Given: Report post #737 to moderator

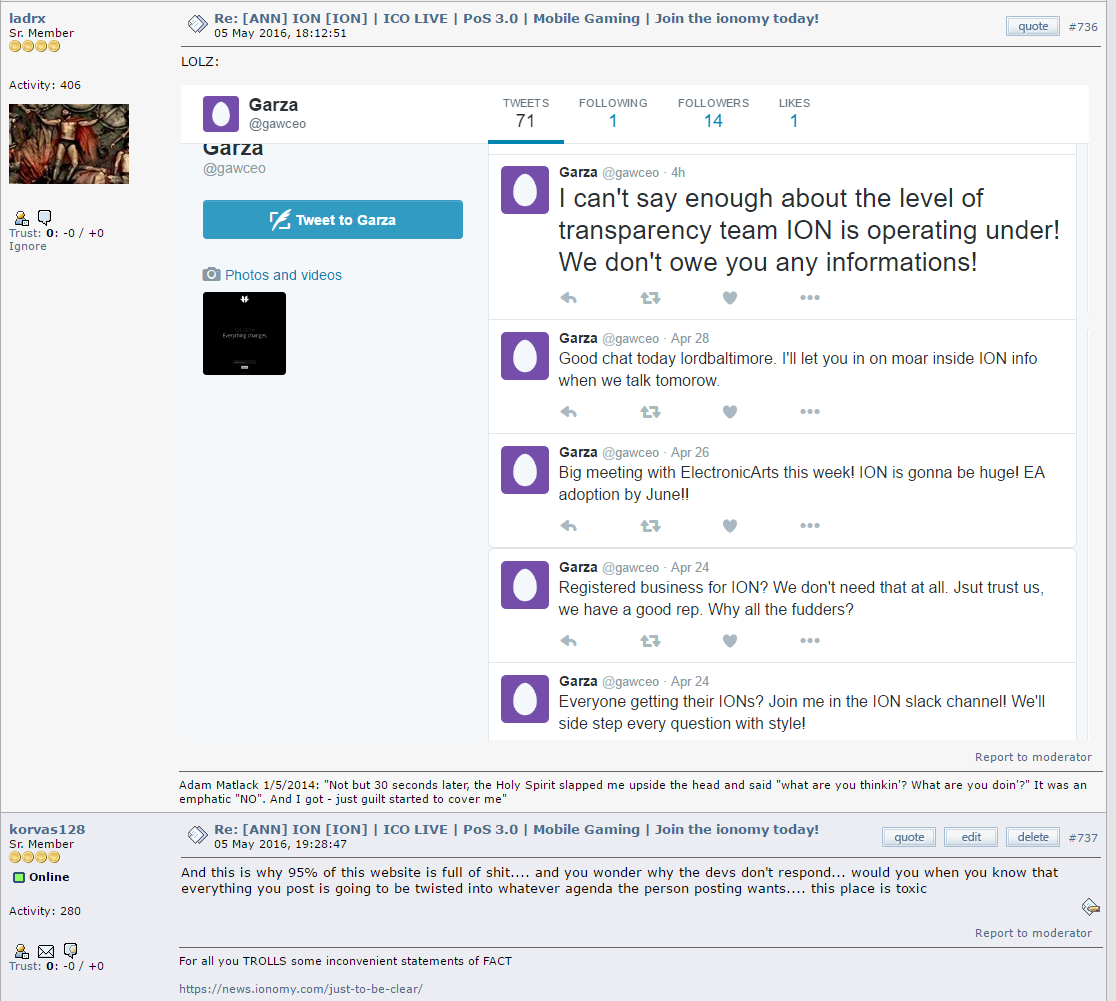Looking at the screenshot, I should pos(1033,933).
